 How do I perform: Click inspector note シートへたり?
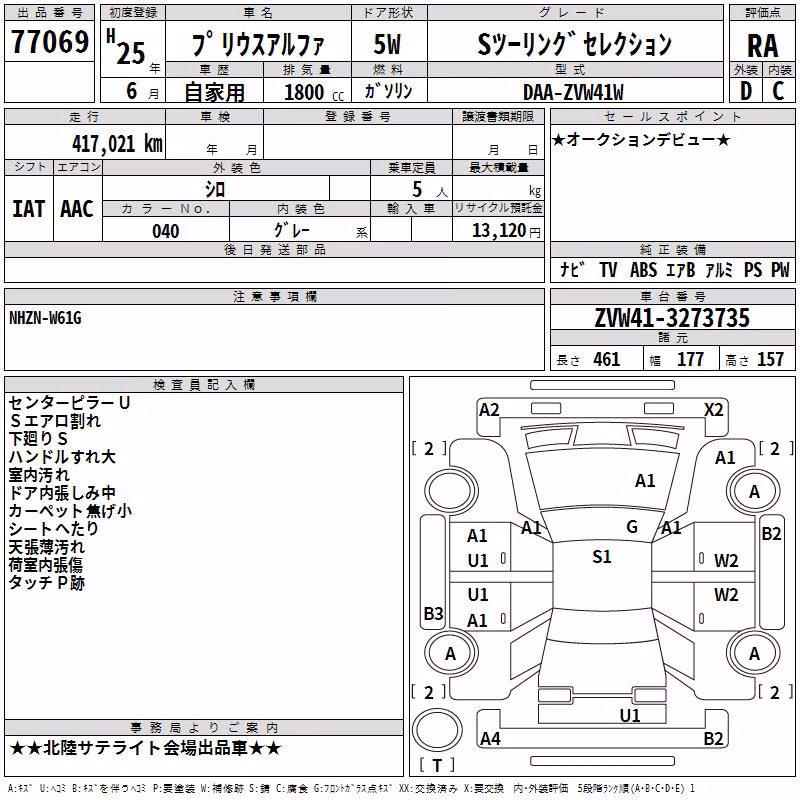coord(53,529)
